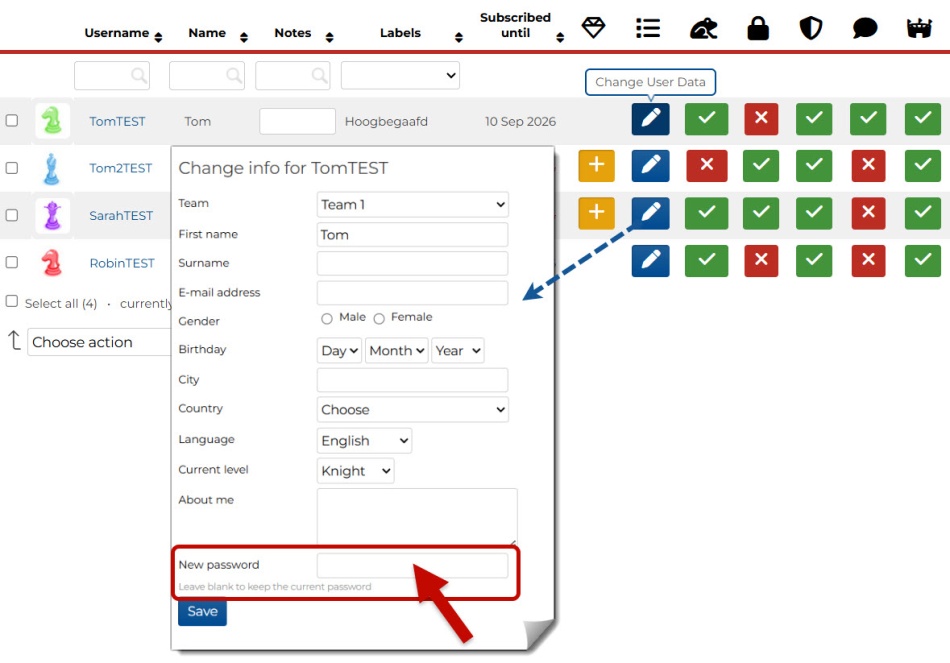Tick the checkbox for the TomTEST row

(12, 120)
